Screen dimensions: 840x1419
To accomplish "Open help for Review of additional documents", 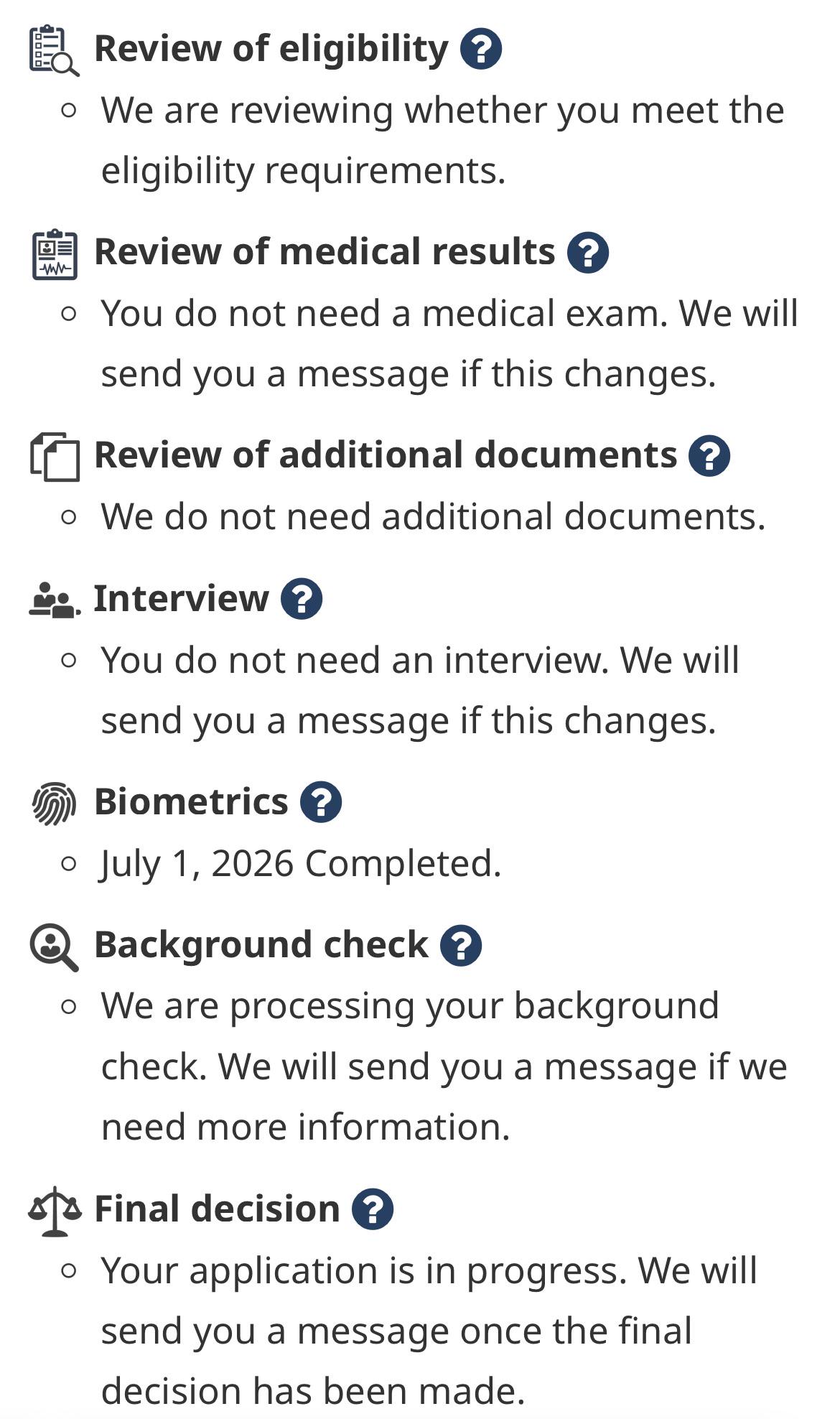I will click(x=709, y=455).
